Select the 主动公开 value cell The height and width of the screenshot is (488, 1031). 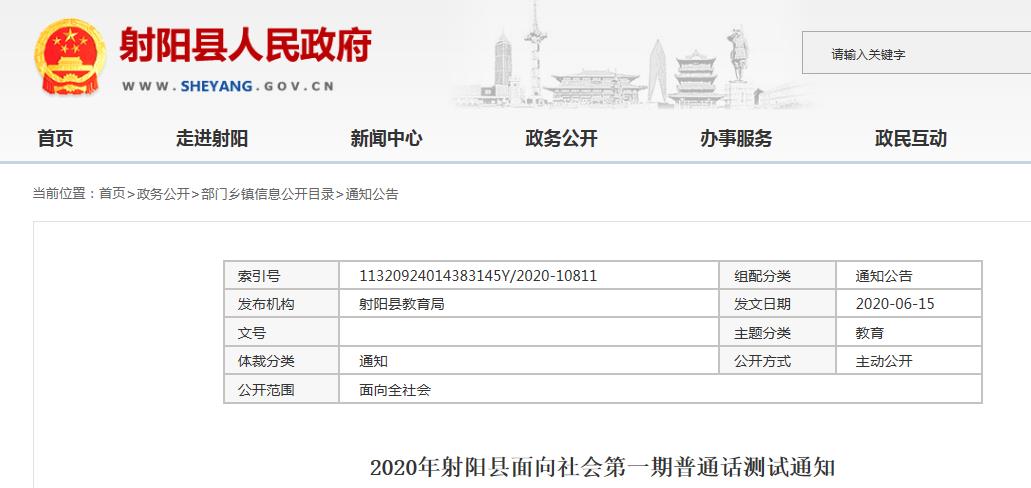[909, 361]
